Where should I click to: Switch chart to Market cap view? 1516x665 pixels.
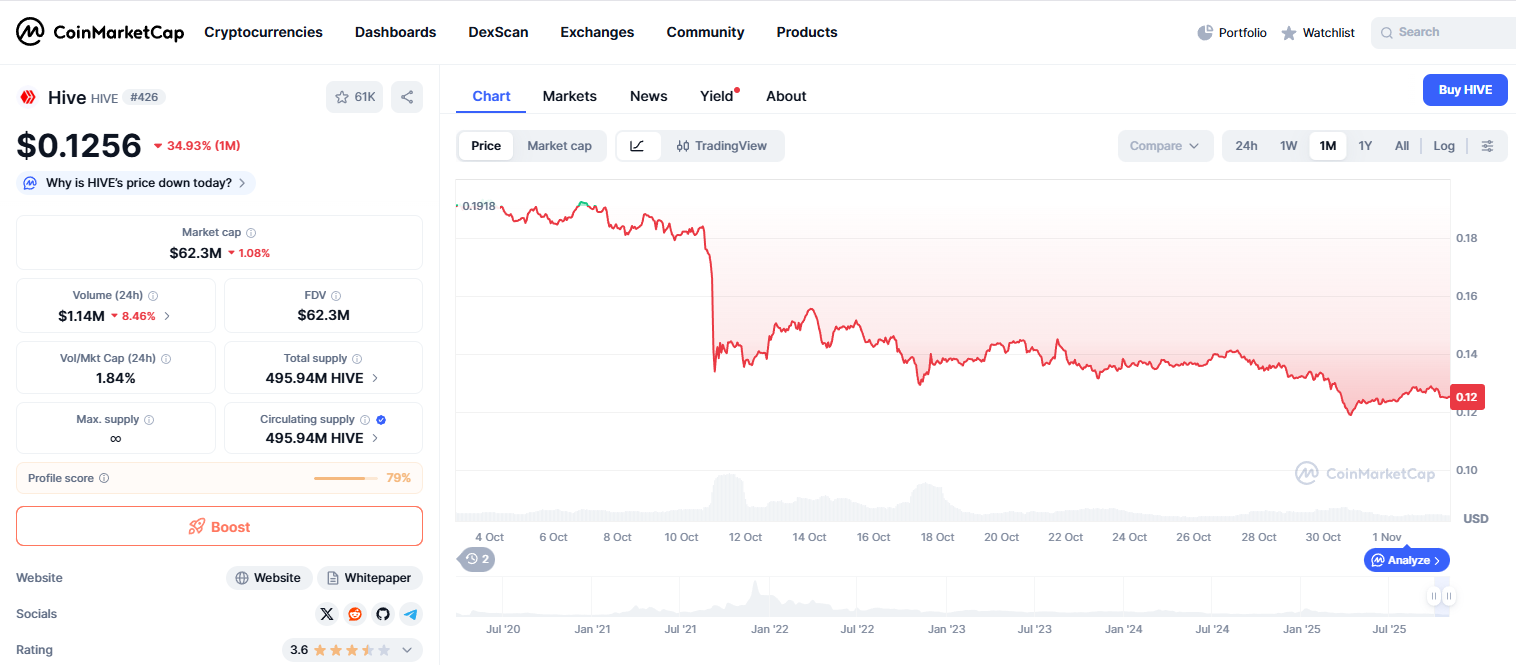coord(559,146)
